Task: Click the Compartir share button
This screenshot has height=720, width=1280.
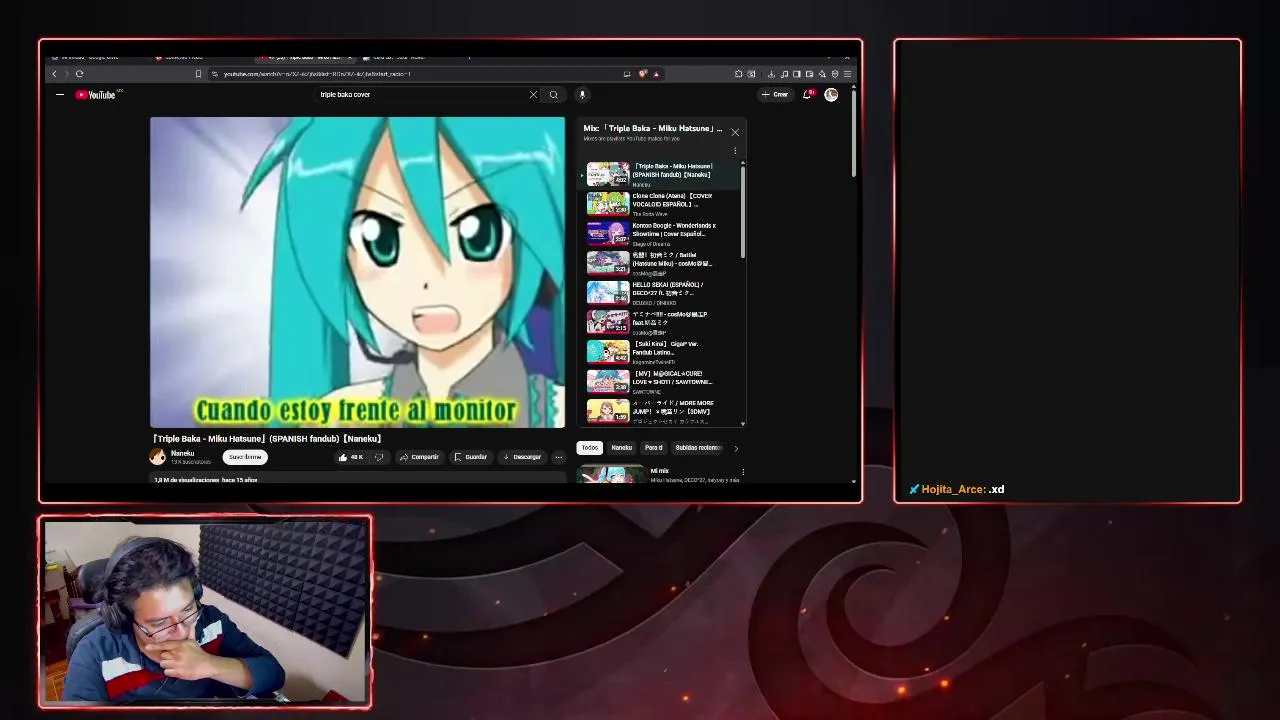Action: 419,457
